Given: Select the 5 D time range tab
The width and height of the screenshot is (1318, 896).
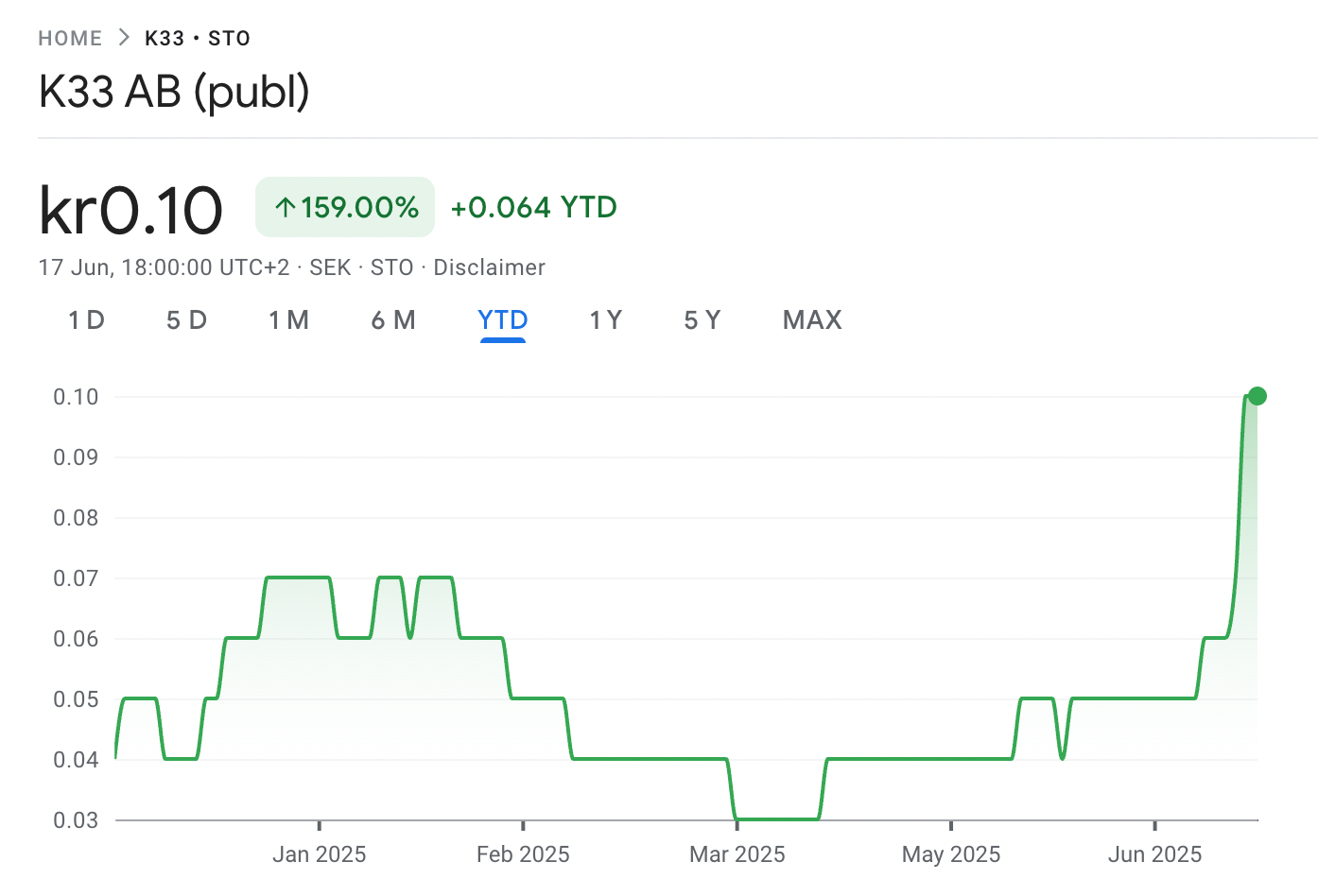Looking at the screenshot, I should pos(186,320).
